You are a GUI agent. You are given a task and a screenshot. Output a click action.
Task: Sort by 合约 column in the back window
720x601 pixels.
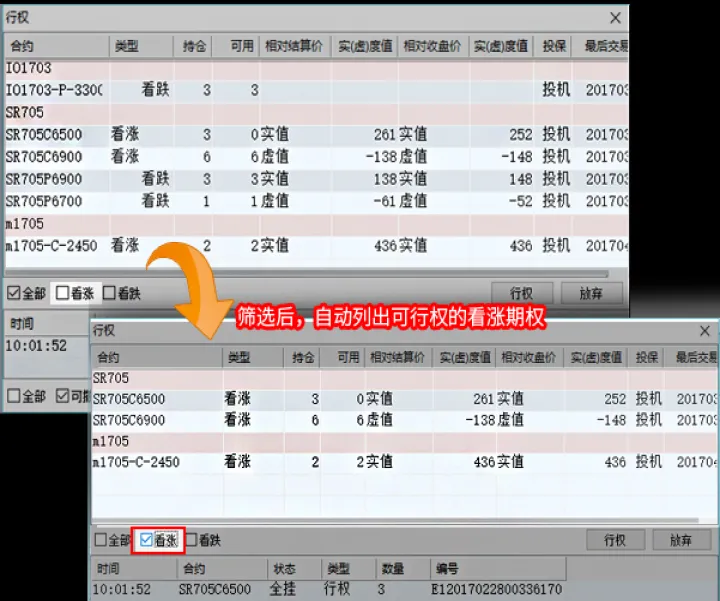pos(57,46)
